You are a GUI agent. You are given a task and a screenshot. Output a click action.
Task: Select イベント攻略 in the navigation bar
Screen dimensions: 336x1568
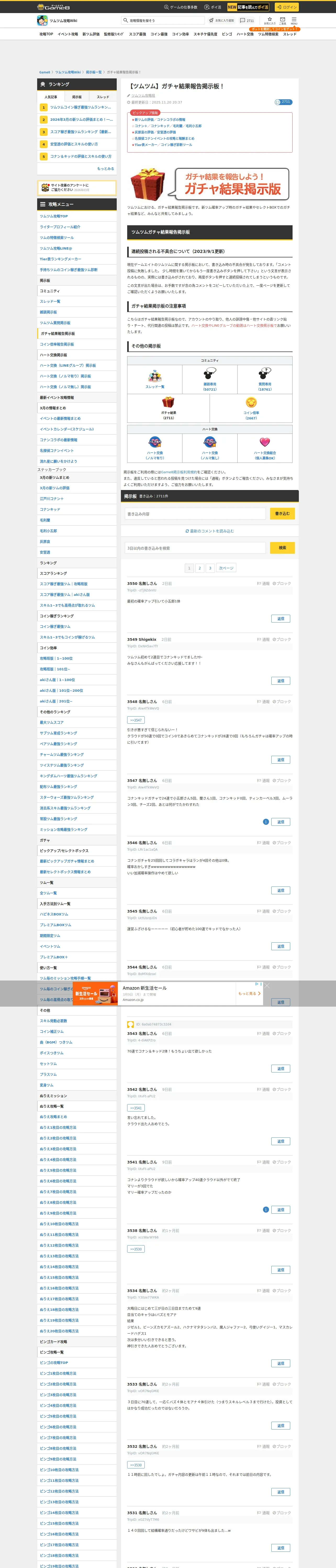tap(68, 34)
